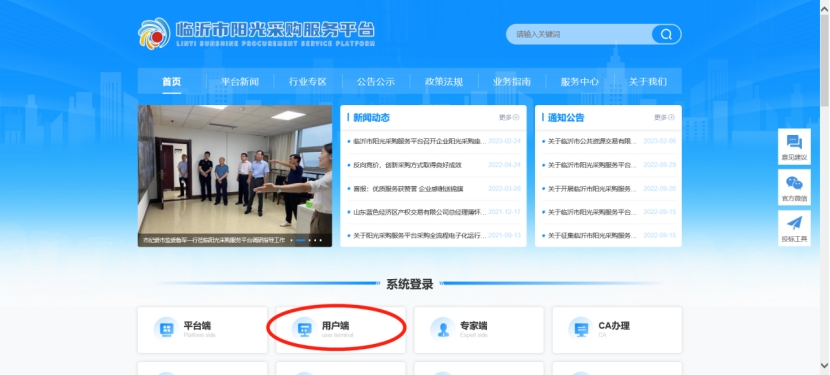Click the carousel caption text
This screenshot has height=375, width=830.
[214, 240]
